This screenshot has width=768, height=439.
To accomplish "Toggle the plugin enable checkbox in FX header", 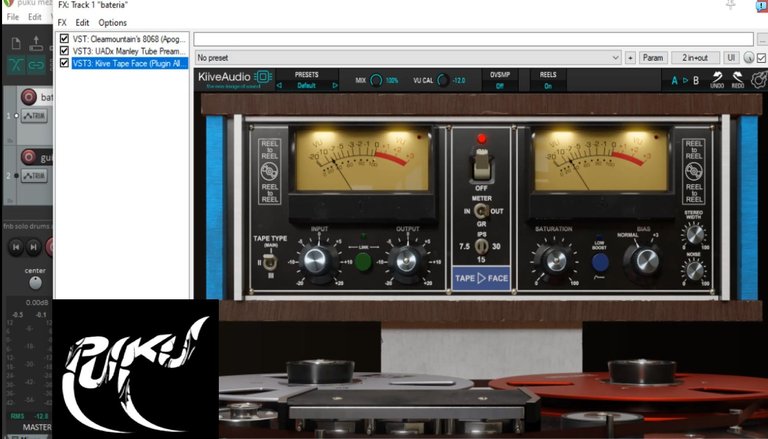I will coord(761,58).
